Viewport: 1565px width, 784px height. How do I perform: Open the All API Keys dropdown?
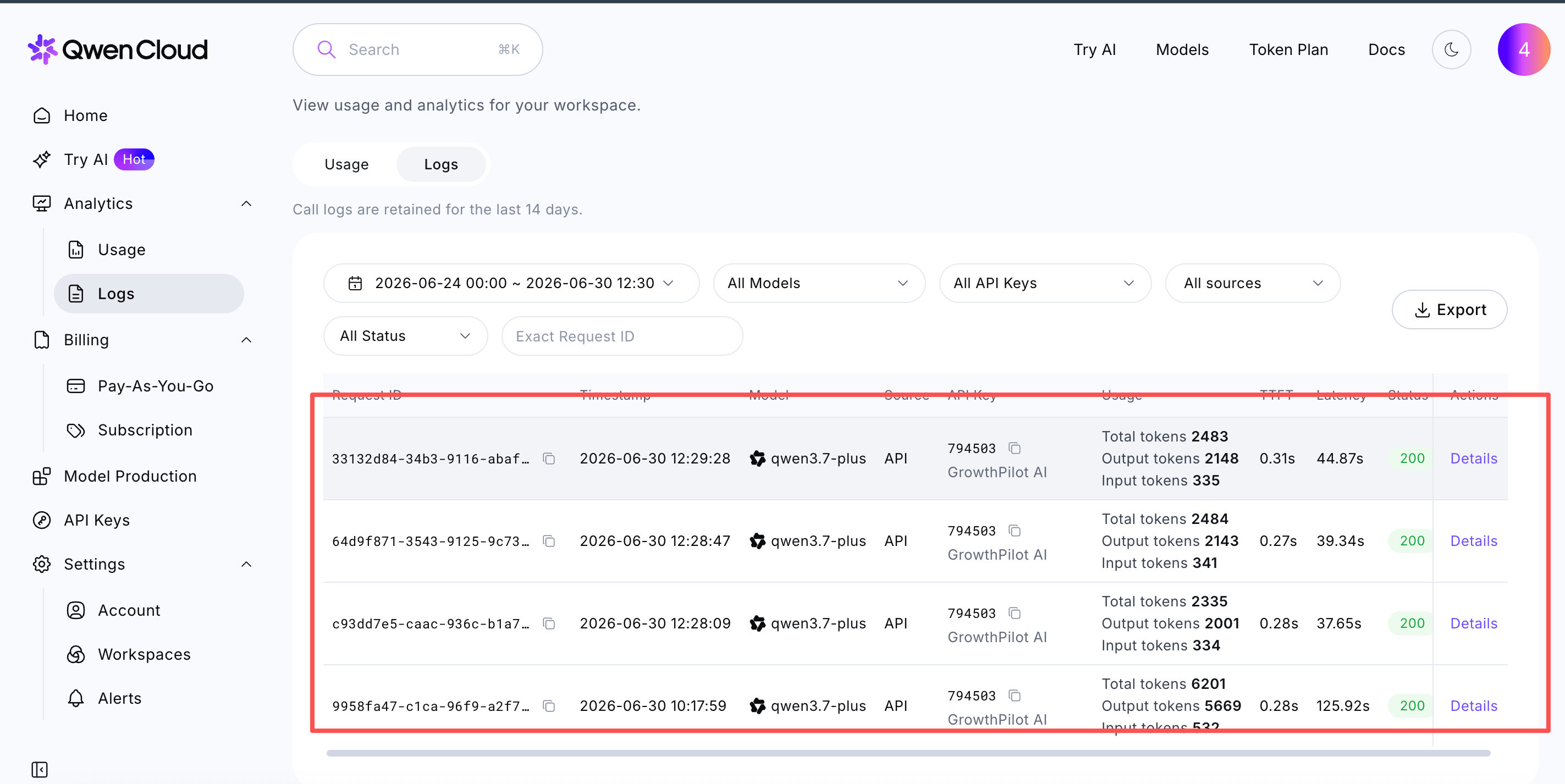1045,283
